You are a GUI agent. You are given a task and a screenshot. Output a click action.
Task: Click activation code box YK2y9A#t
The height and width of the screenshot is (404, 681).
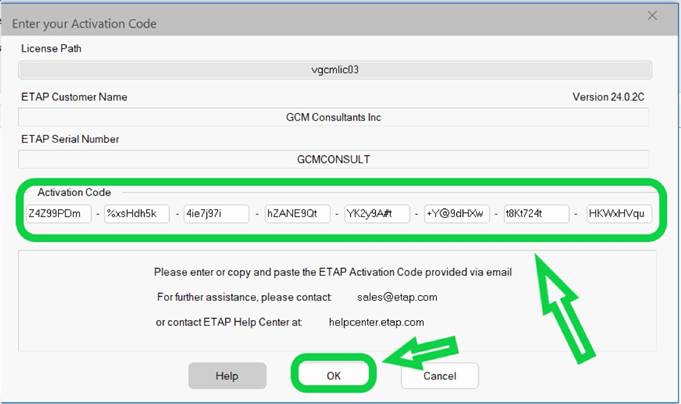click(377, 214)
